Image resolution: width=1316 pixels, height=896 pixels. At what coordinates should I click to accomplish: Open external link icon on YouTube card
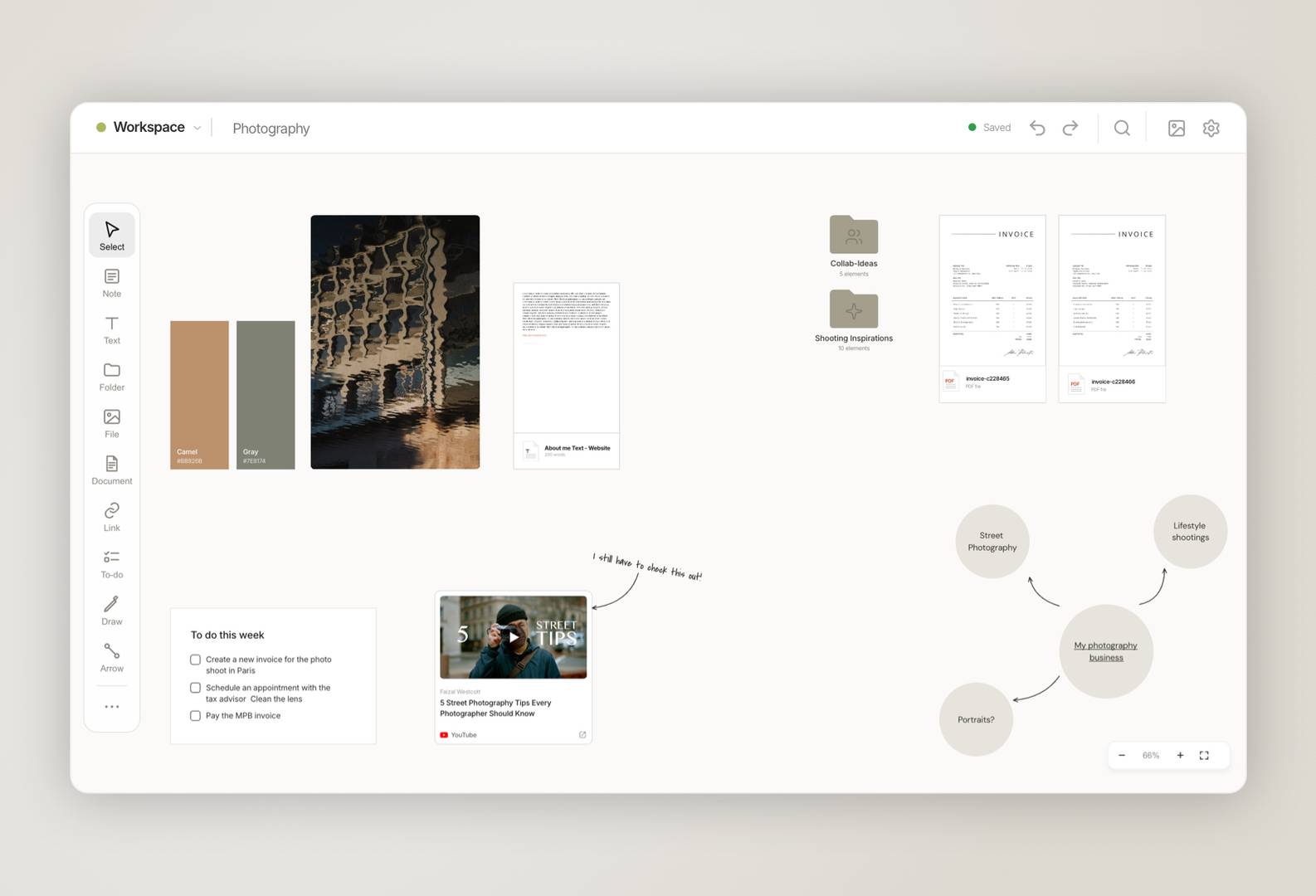pyautogui.click(x=582, y=735)
